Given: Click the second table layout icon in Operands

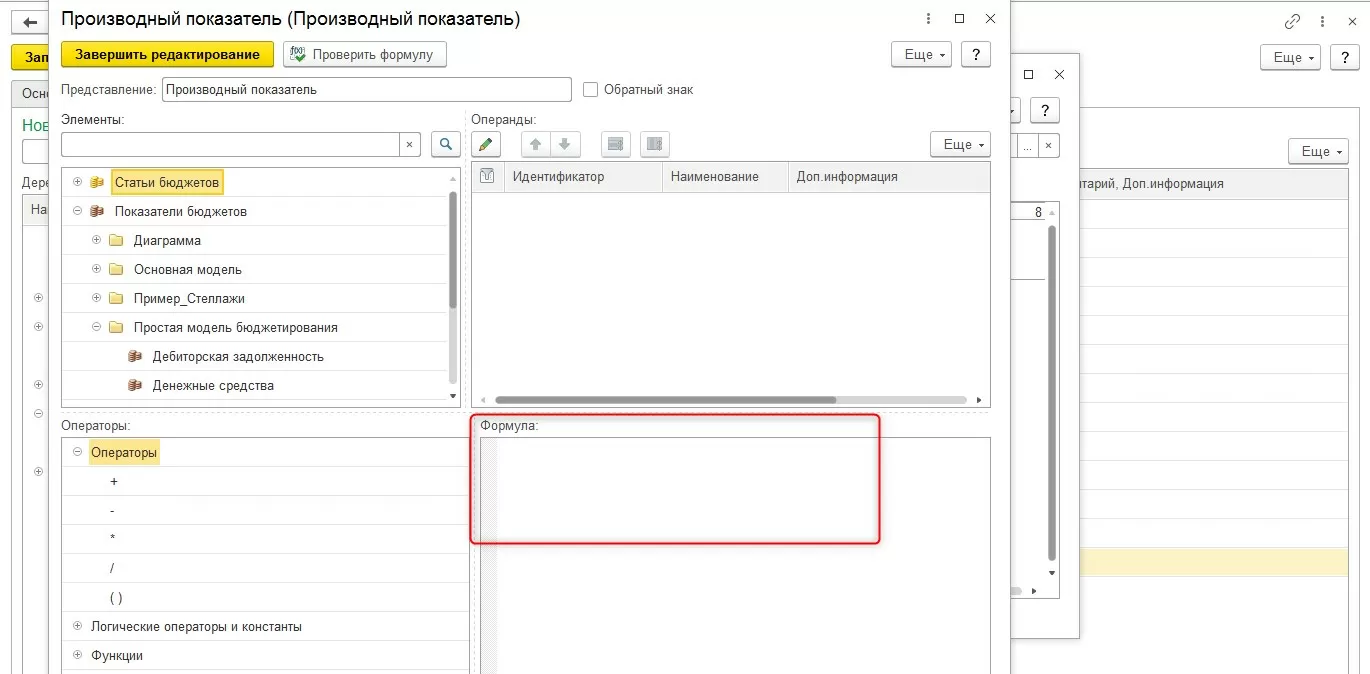Looking at the screenshot, I should [x=655, y=144].
